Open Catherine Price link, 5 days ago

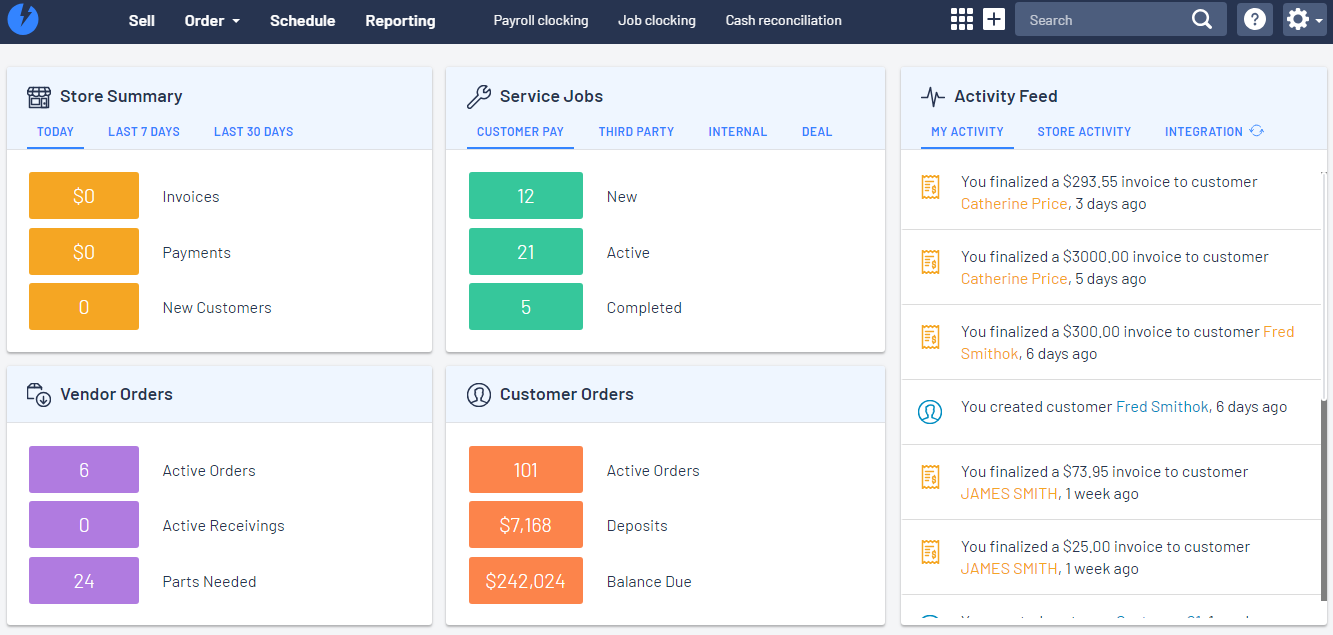1014,279
